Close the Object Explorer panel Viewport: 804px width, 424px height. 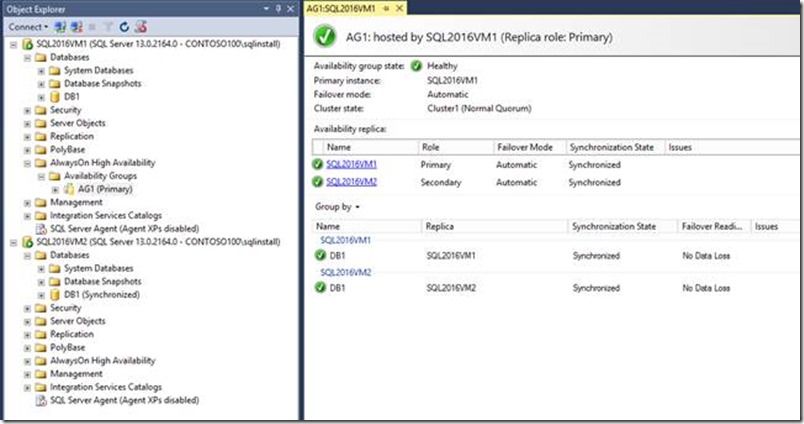pyautogui.click(x=291, y=9)
